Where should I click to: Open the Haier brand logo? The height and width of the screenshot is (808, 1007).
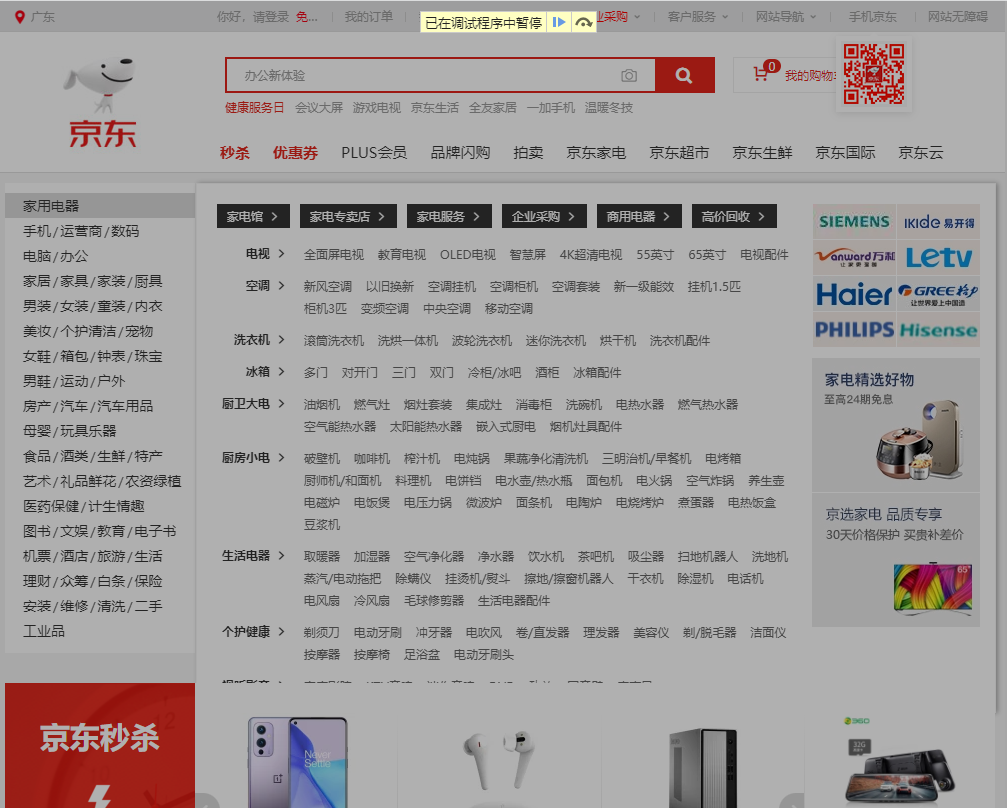click(x=854, y=294)
